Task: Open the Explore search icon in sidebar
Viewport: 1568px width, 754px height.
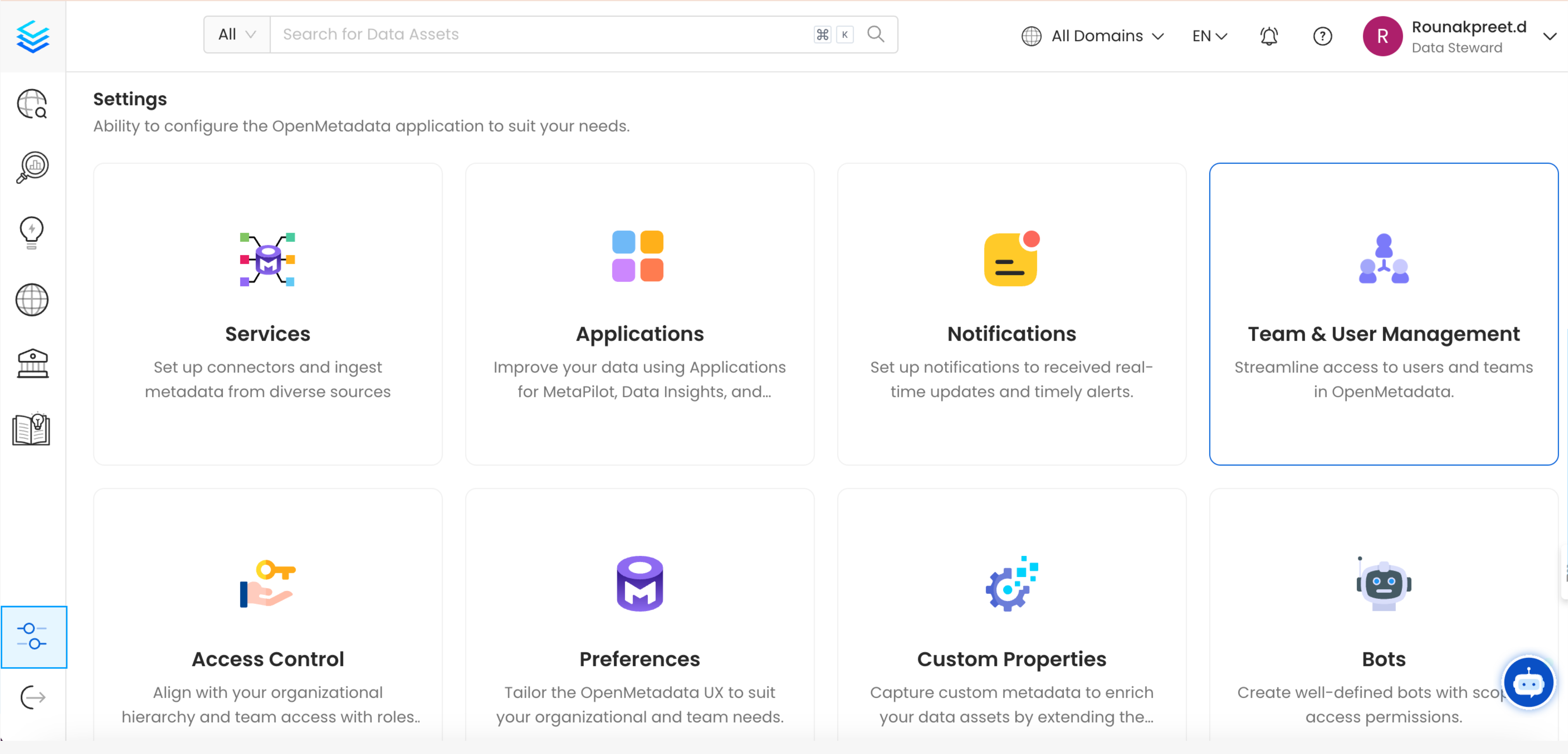Action: pyautogui.click(x=32, y=104)
